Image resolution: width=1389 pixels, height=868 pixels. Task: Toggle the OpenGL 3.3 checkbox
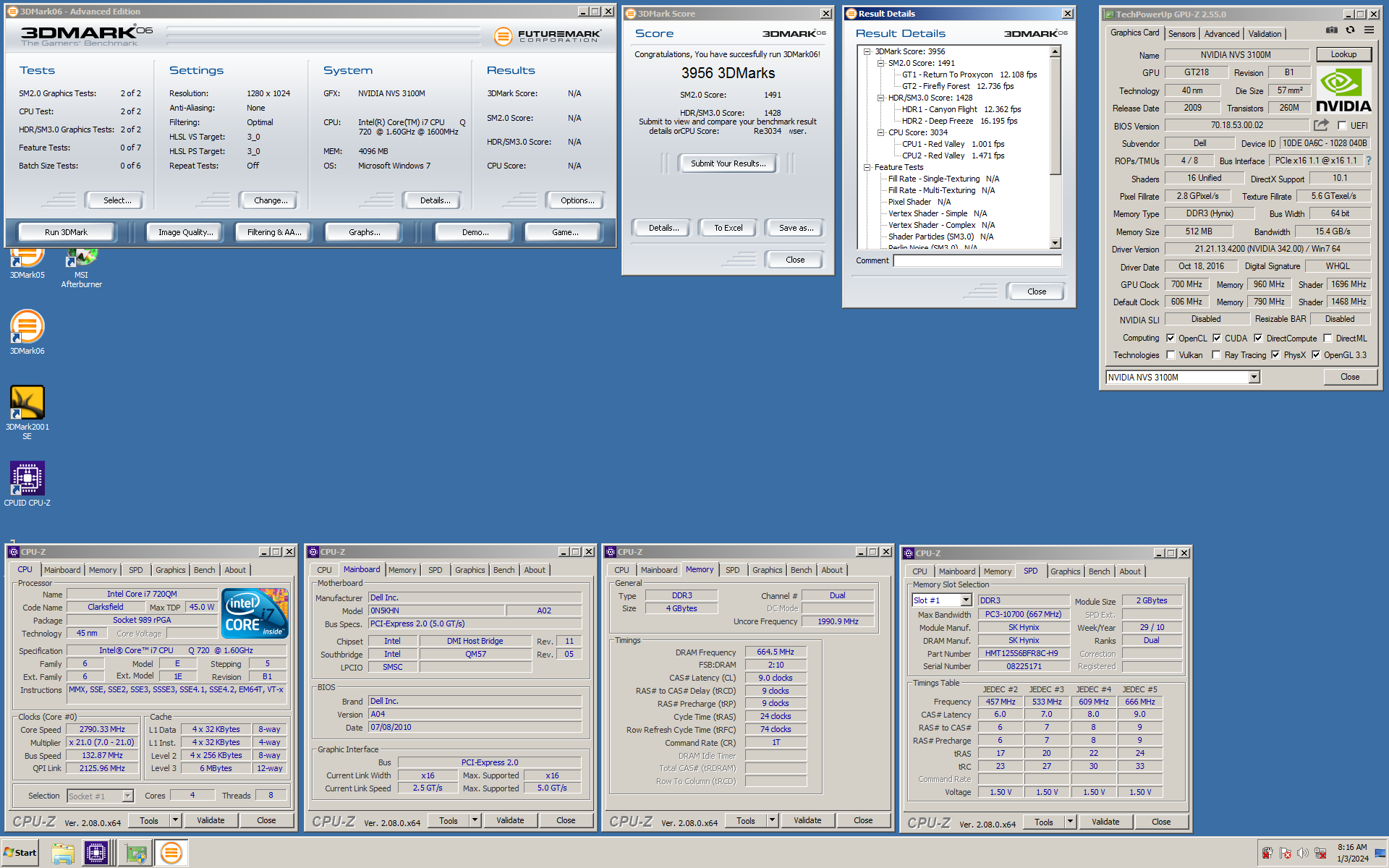tap(1316, 354)
